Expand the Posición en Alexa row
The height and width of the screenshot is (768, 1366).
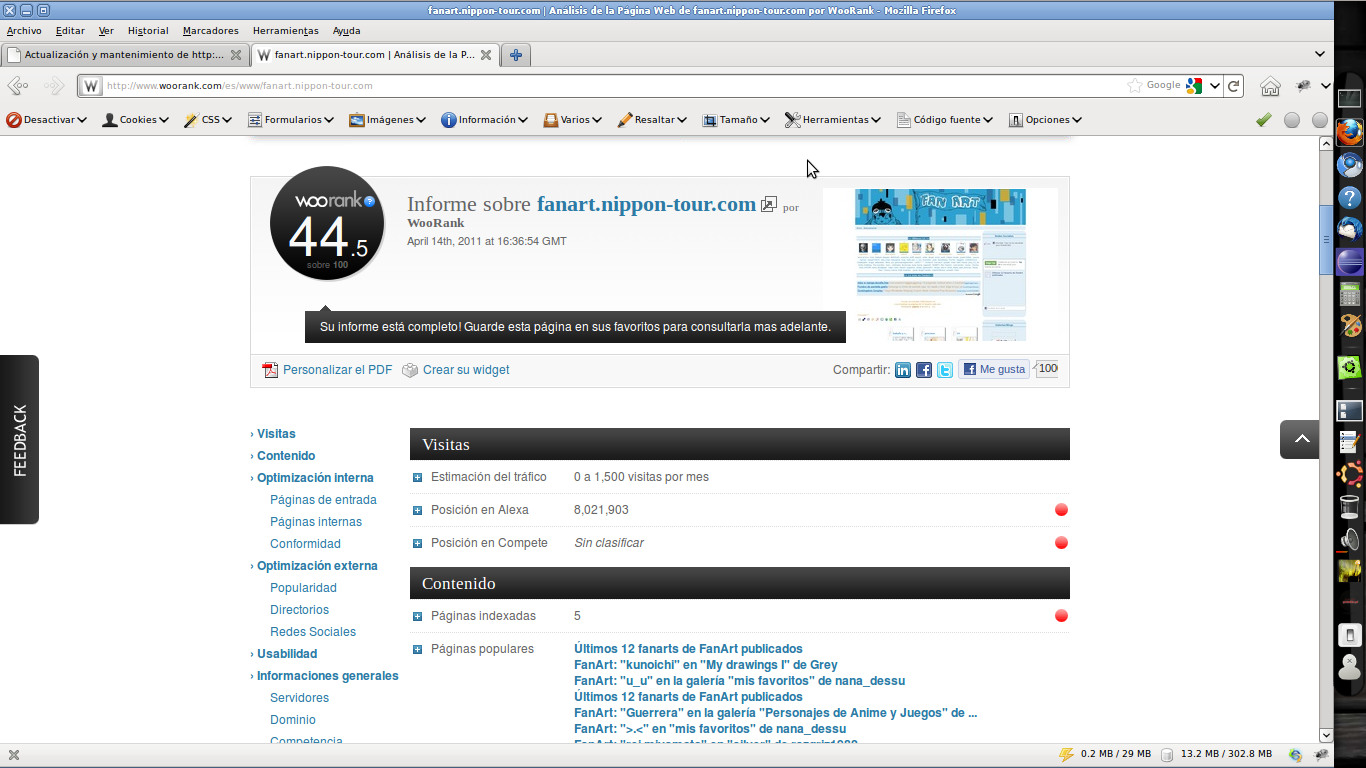click(418, 511)
